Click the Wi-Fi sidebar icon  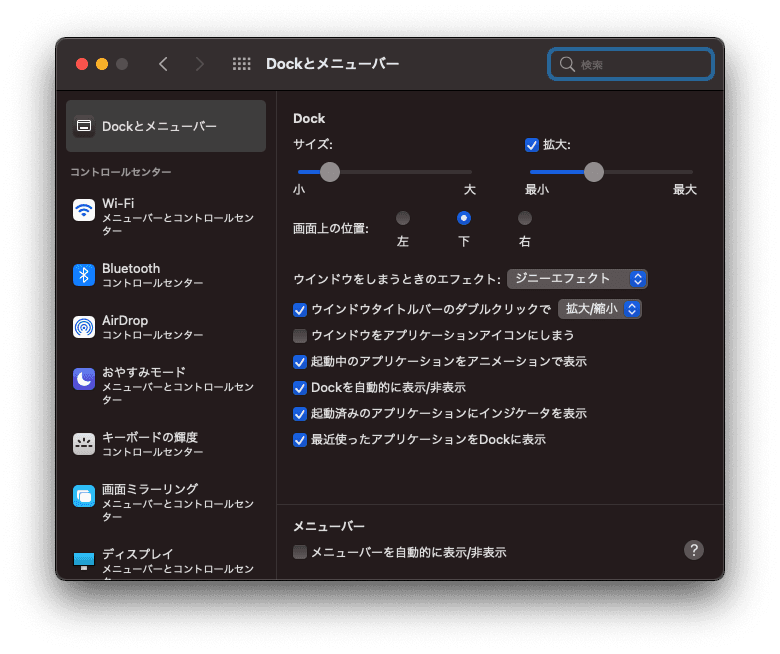click(x=84, y=210)
